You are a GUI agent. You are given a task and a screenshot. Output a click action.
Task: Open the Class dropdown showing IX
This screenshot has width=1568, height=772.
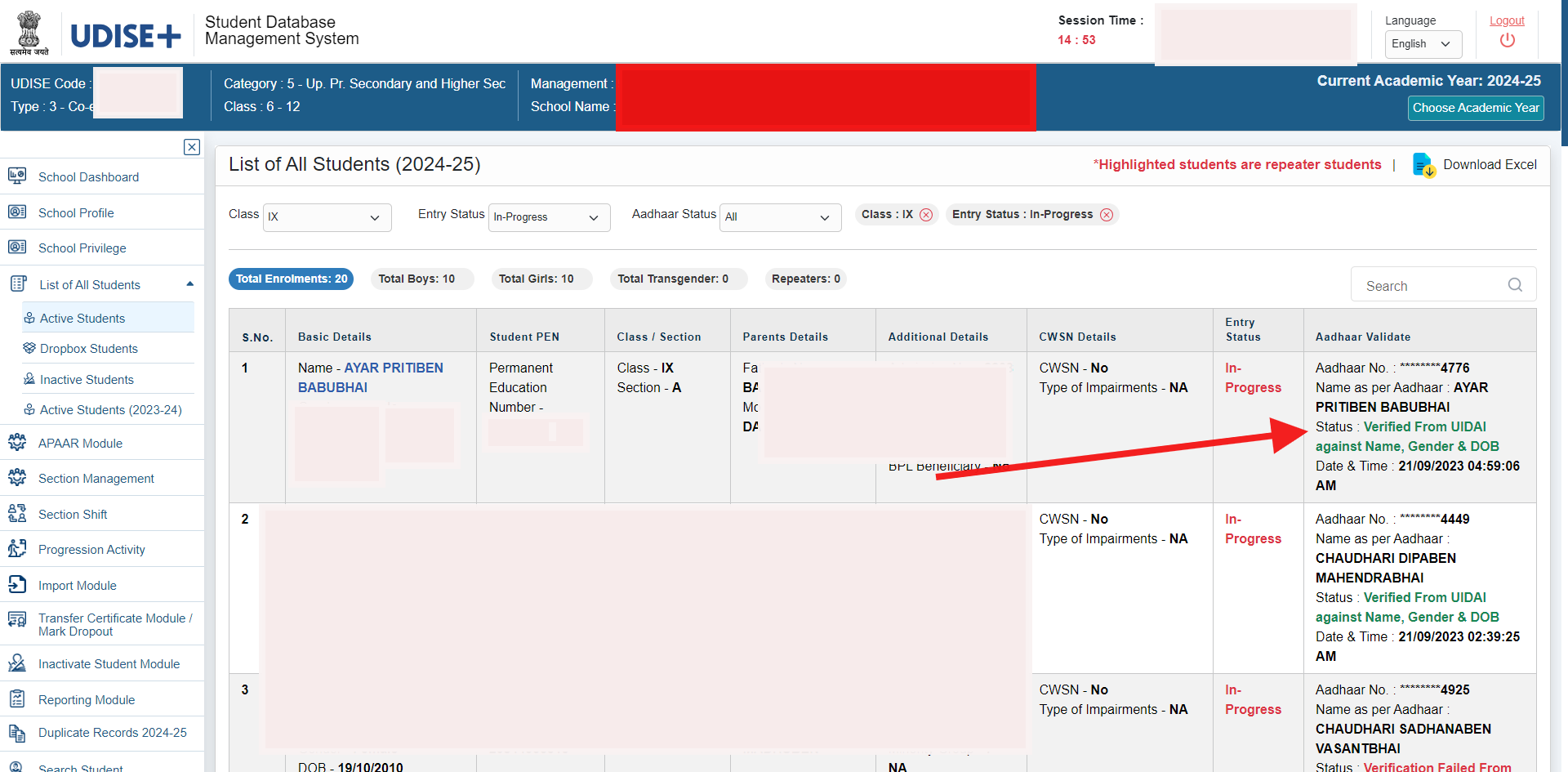[x=326, y=217]
